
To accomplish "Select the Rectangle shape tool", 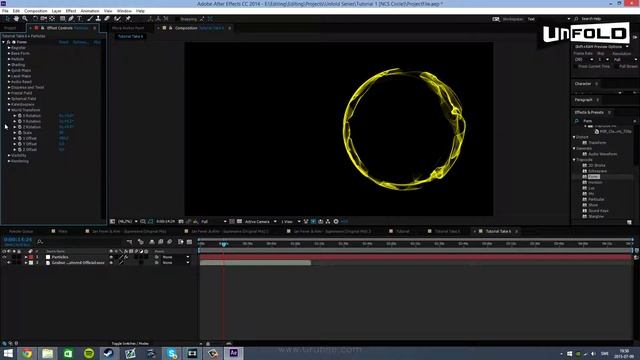I will (x=62, y=19).
